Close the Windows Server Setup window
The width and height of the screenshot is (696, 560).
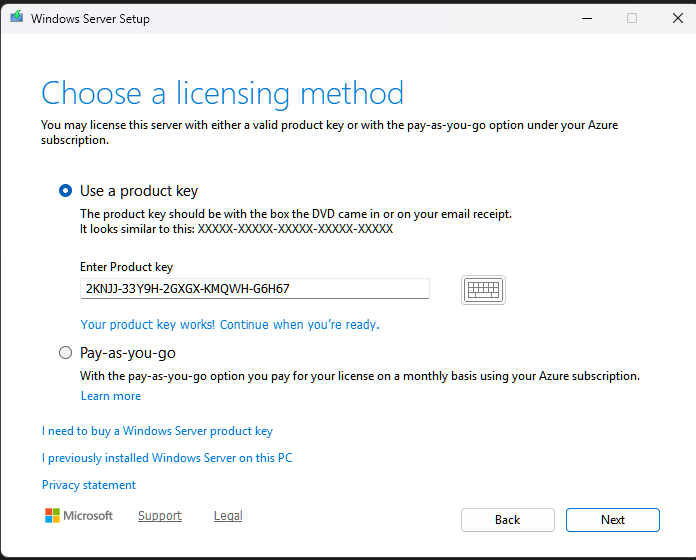coord(678,18)
